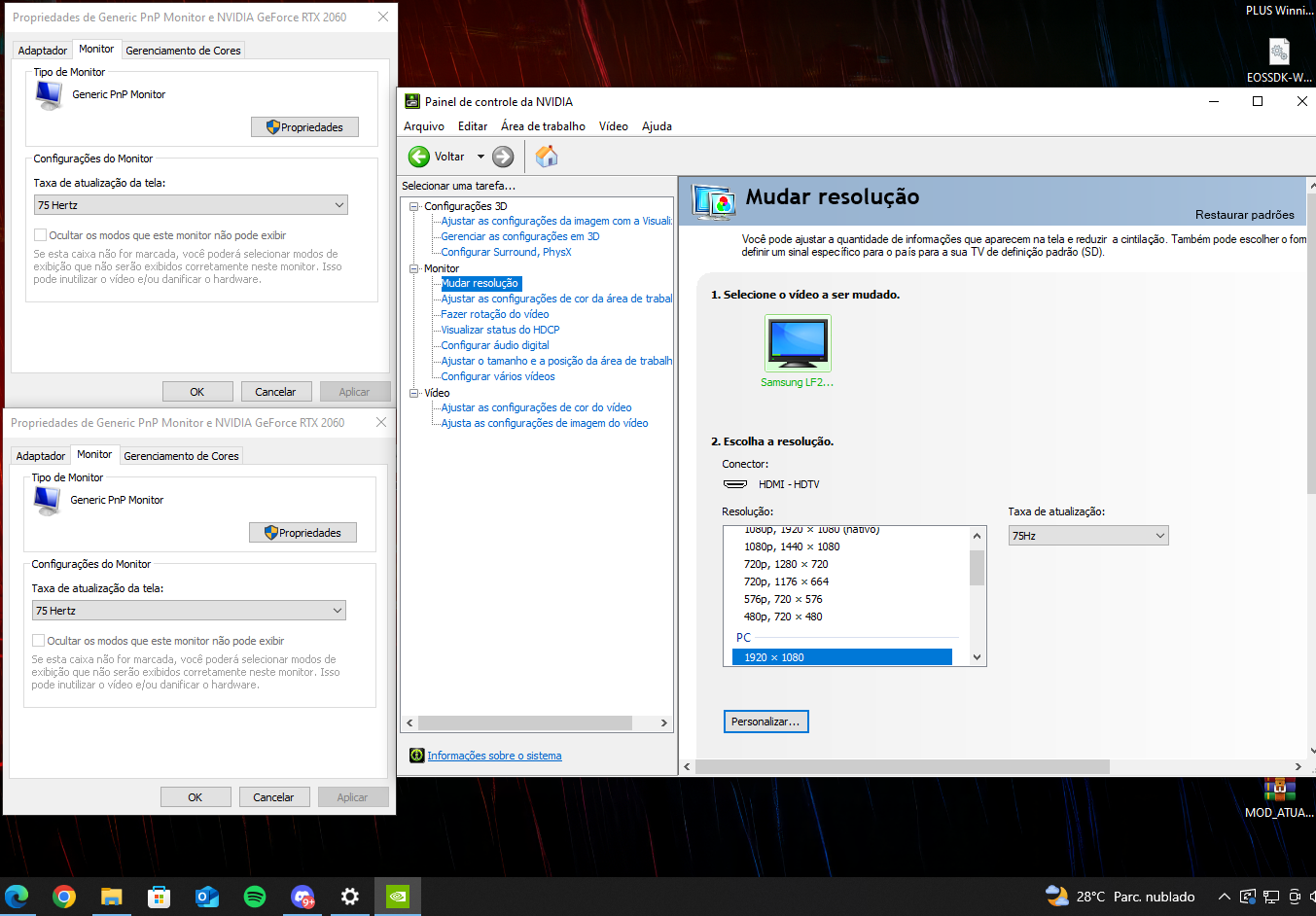Select Configurar áudio digital

tap(495, 345)
